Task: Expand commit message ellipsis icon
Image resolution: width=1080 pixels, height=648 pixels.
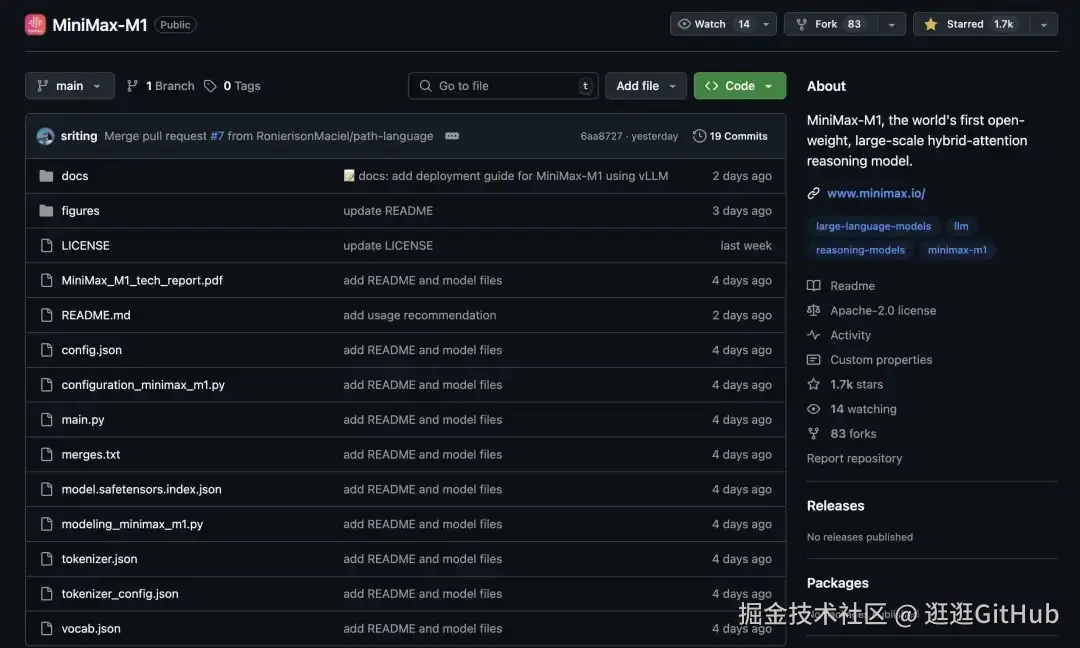Action: coord(452,136)
